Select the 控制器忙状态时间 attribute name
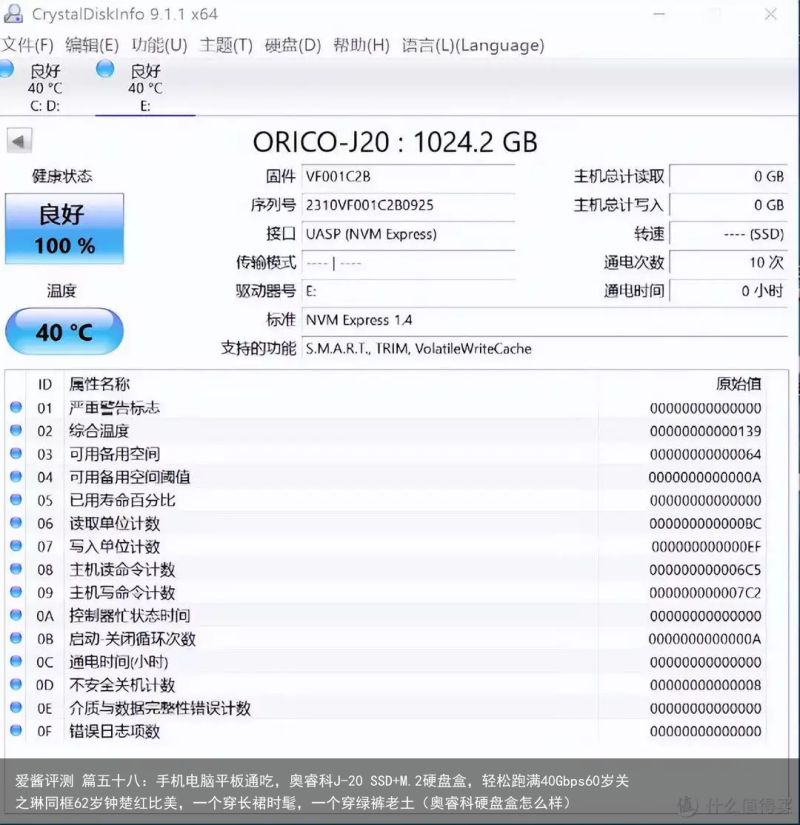The height and width of the screenshot is (825, 800). pyautogui.click(x=129, y=616)
